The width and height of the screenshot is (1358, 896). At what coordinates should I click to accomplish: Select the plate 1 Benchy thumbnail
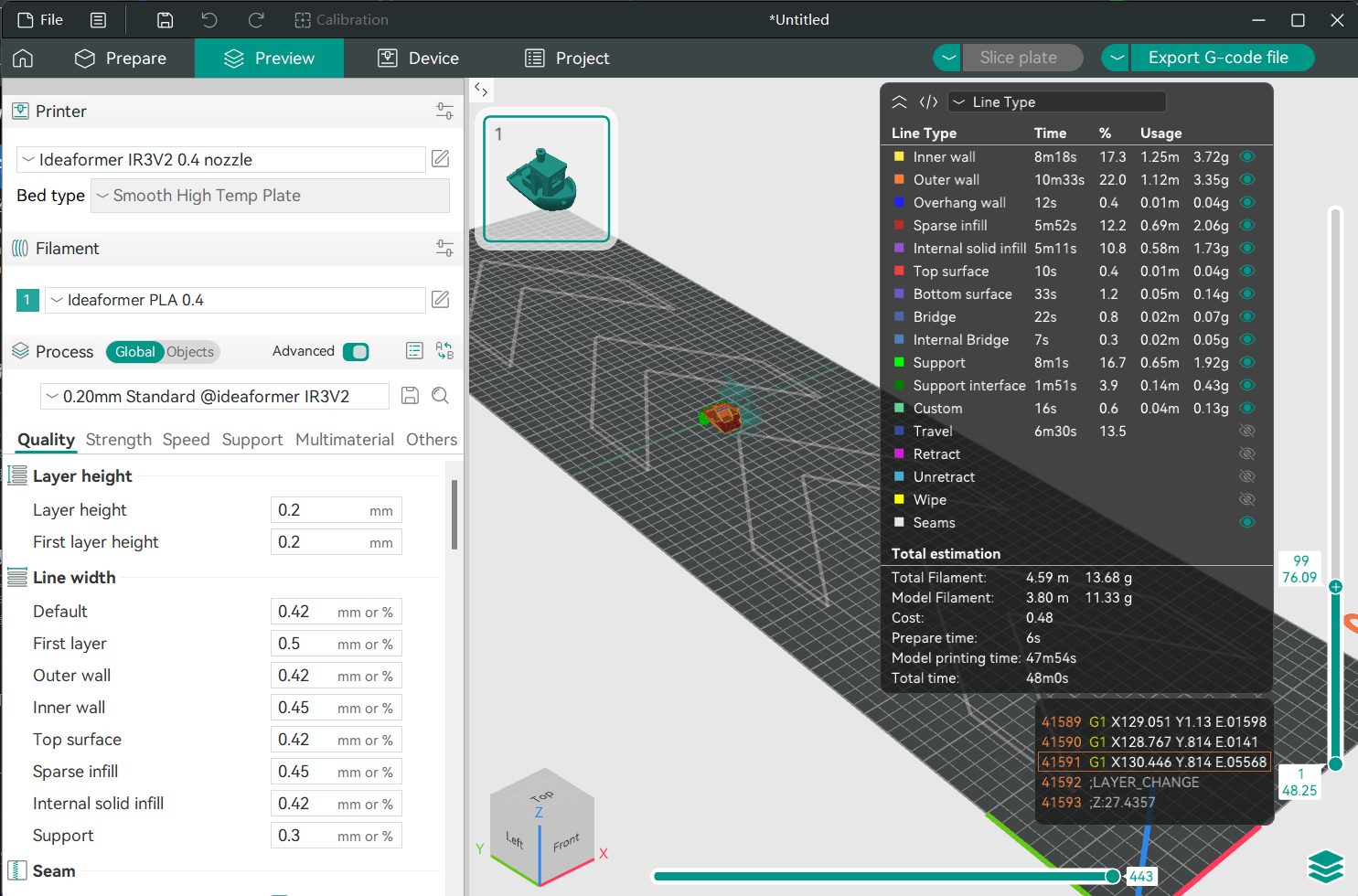click(547, 179)
